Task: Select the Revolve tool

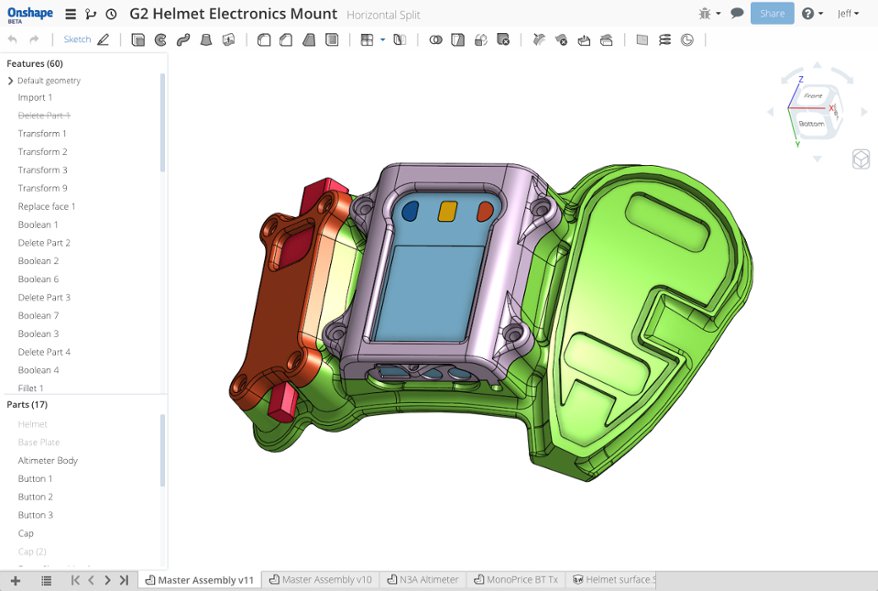Action: click(x=160, y=40)
